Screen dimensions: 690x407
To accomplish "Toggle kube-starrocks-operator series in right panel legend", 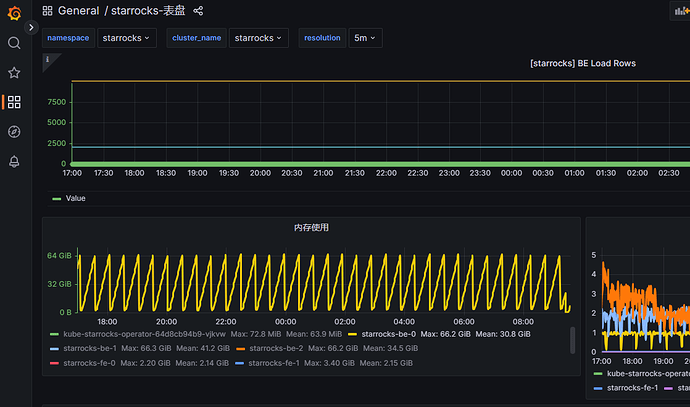I will point(648,374).
